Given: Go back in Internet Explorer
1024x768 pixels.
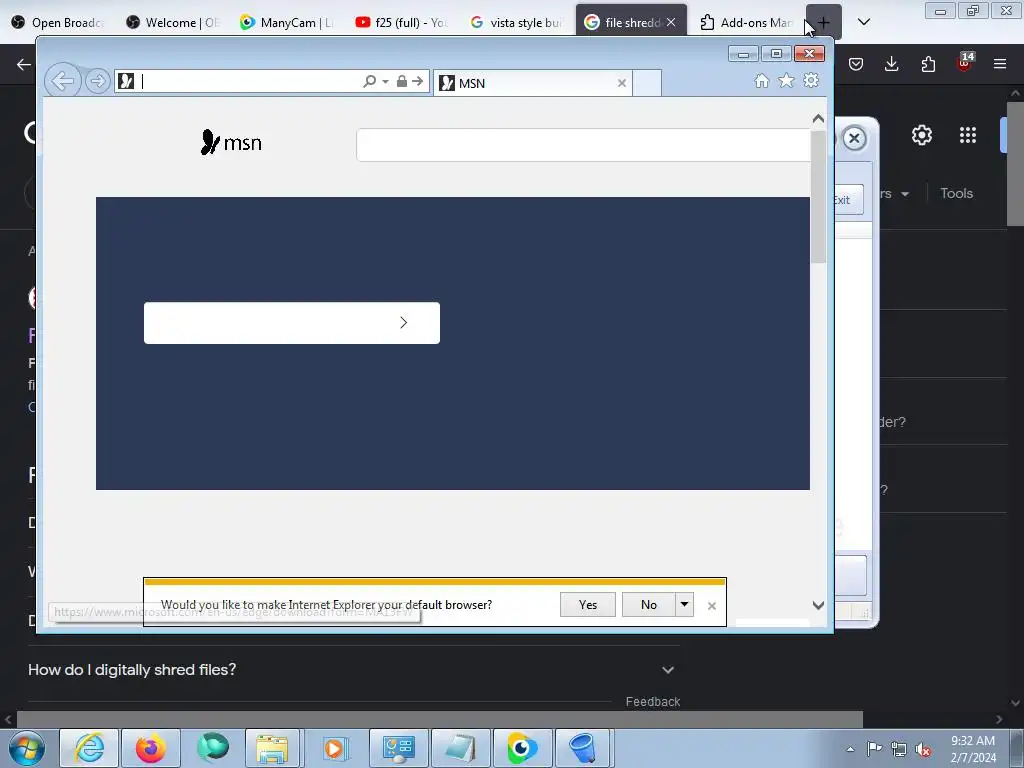Looking at the screenshot, I should (x=63, y=82).
